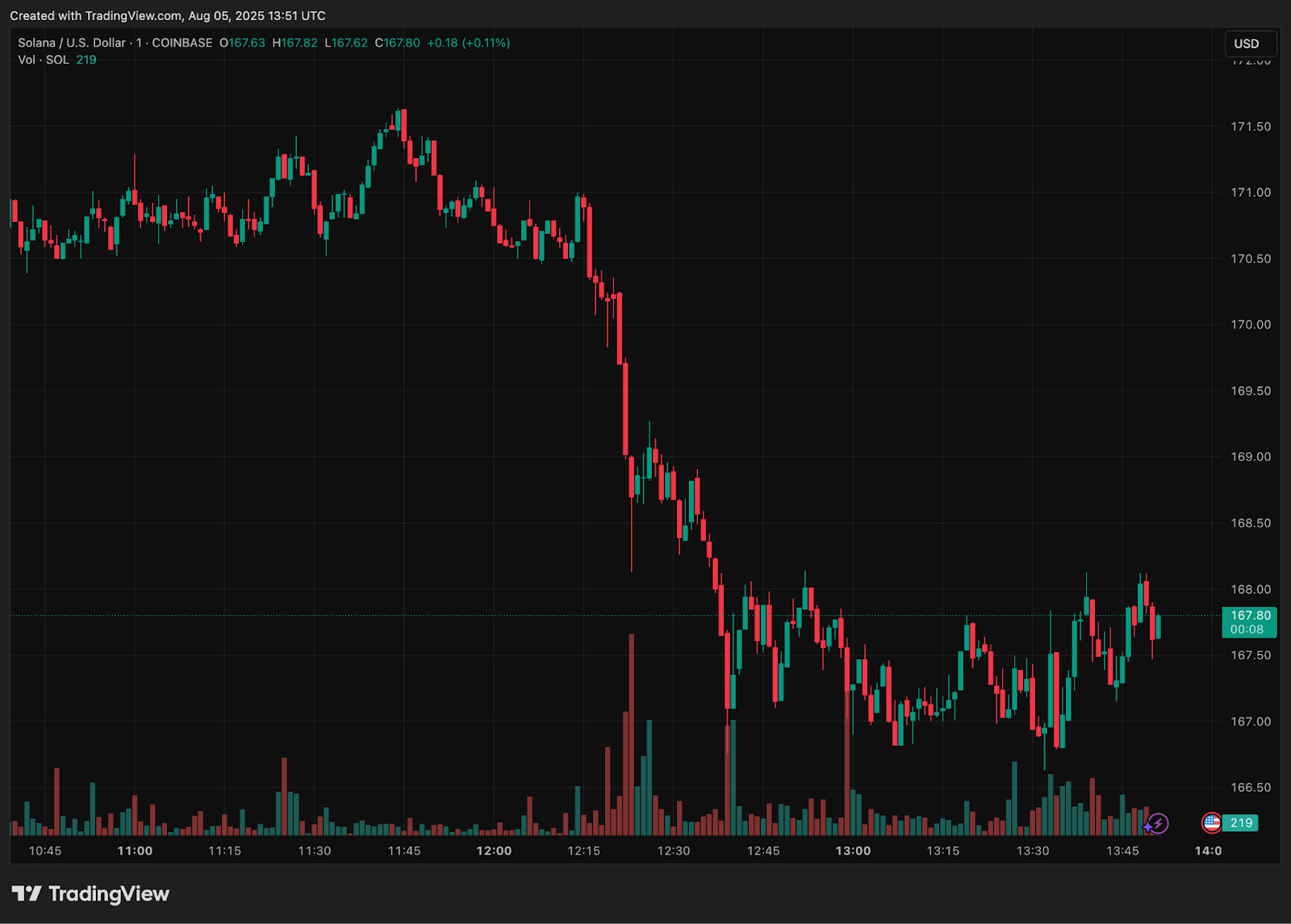This screenshot has width=1291, height=924.
Task: Click the tallest red volume bar near 12:20
Action: point(633,726)
